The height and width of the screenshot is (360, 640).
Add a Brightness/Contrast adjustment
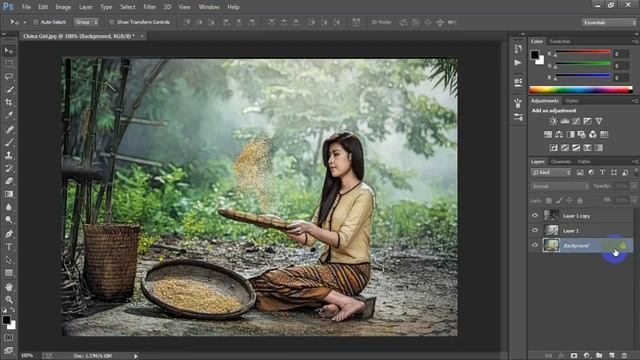(x=553, y=121)
